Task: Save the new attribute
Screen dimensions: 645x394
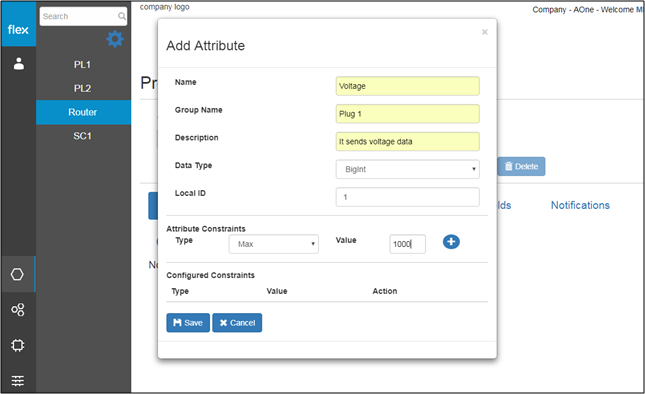Action: [188, 323]
